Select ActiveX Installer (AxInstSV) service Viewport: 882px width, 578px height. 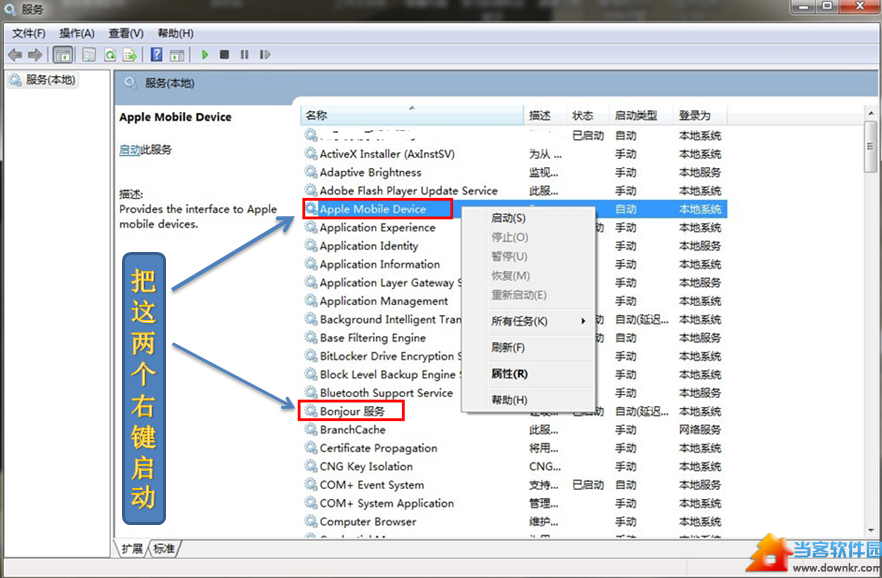387,154
